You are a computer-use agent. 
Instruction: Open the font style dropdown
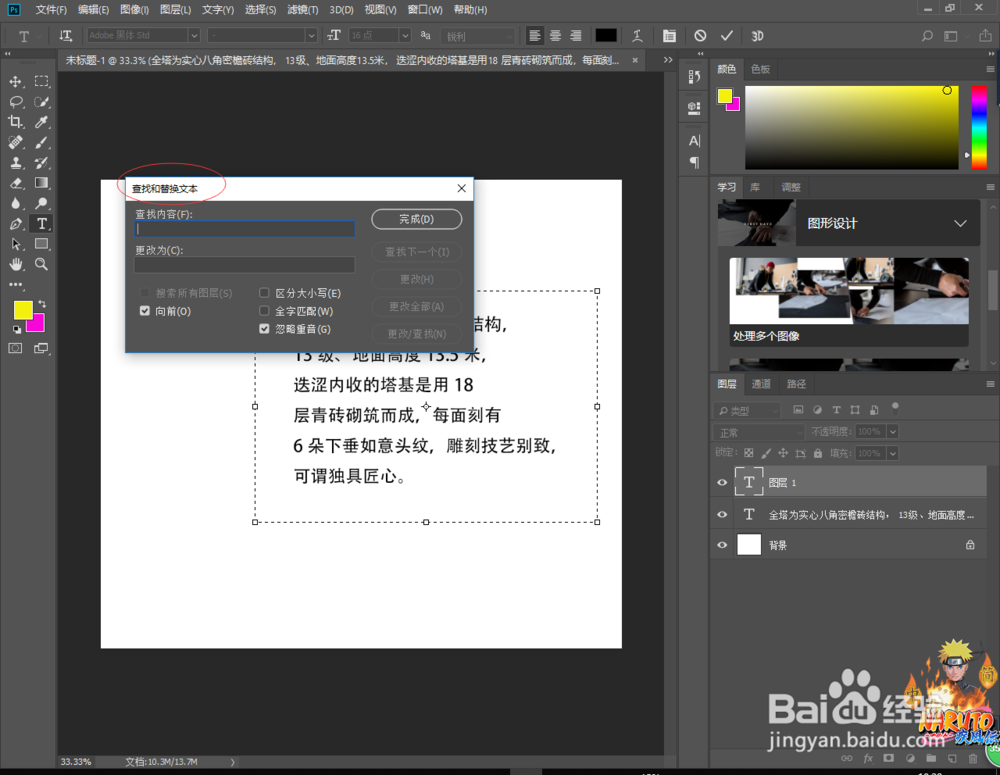(x=311, y=36)
